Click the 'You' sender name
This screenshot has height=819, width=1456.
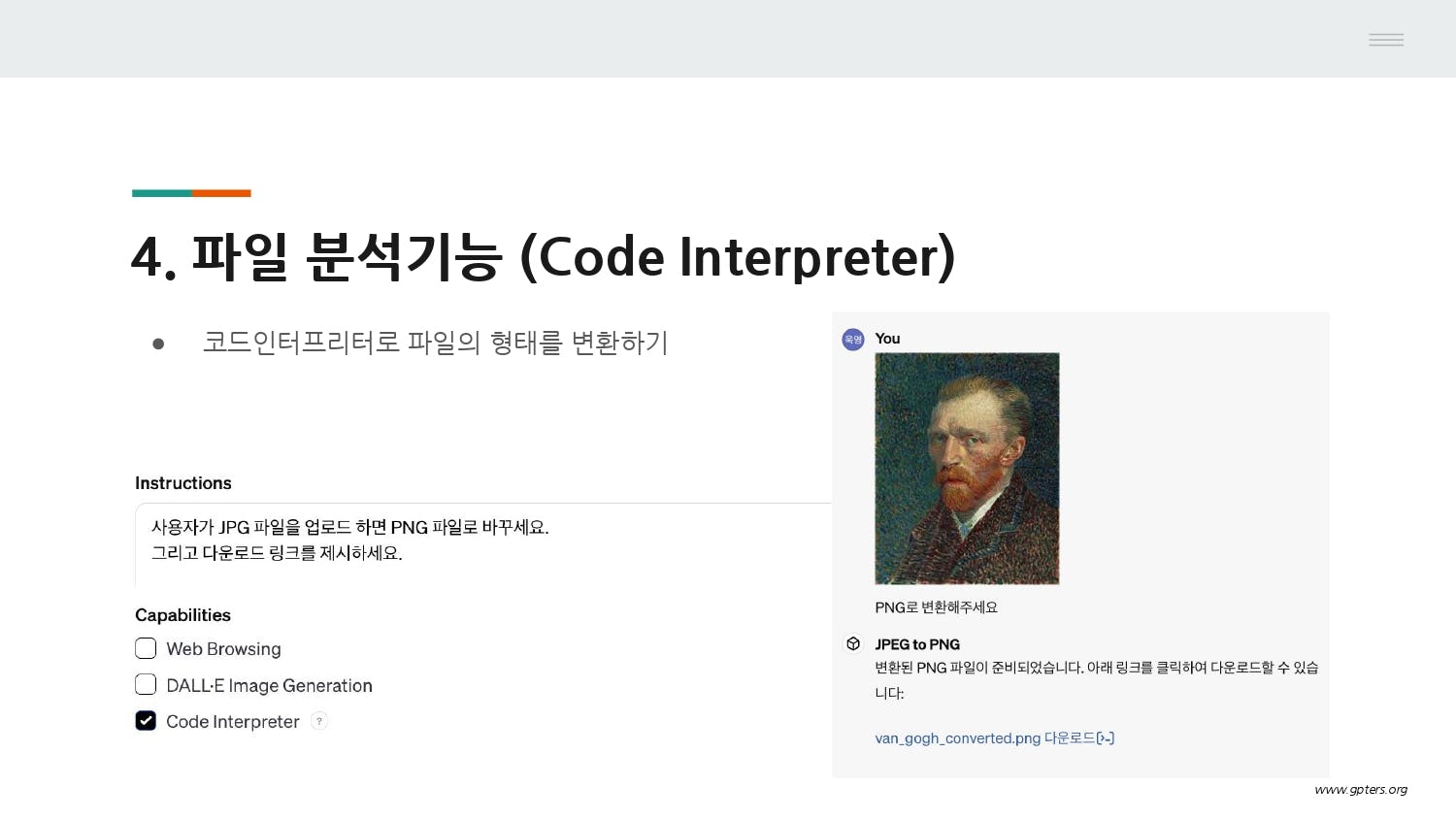click(887, 339)
